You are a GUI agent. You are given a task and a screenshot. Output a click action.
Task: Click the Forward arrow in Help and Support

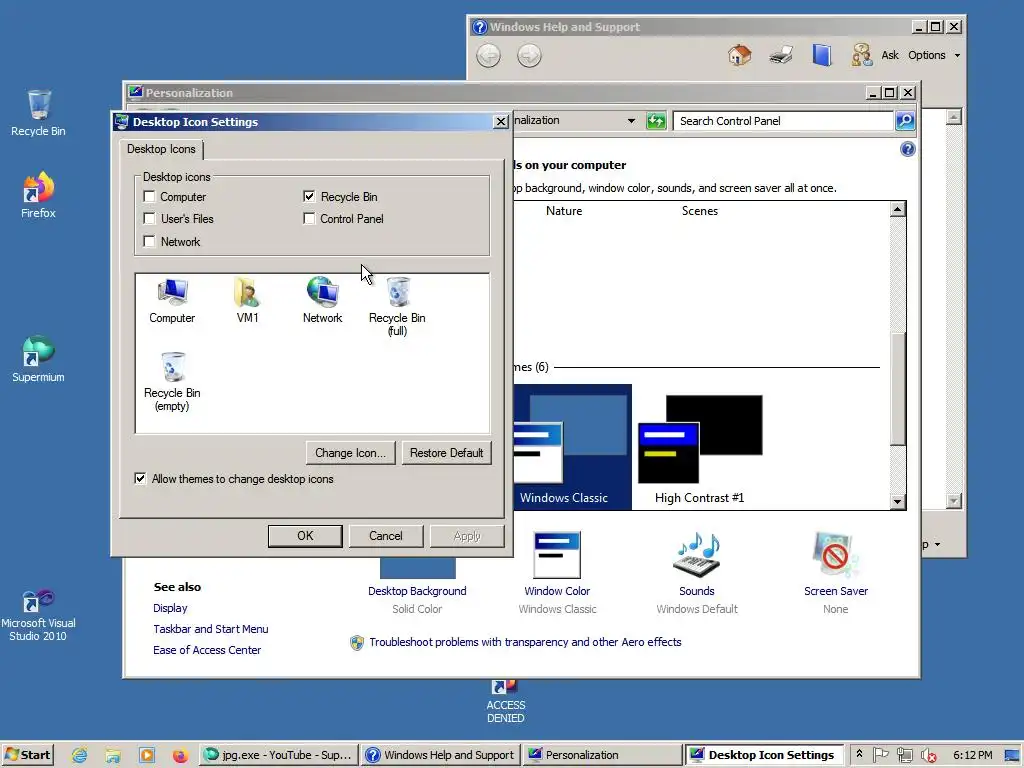click(x=529, y=56)
